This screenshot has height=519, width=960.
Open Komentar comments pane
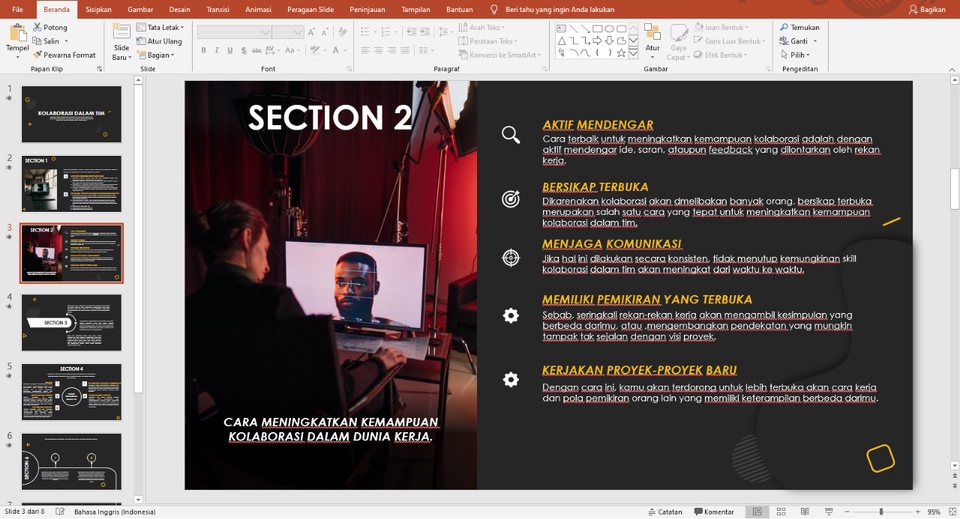pos(714,512)
